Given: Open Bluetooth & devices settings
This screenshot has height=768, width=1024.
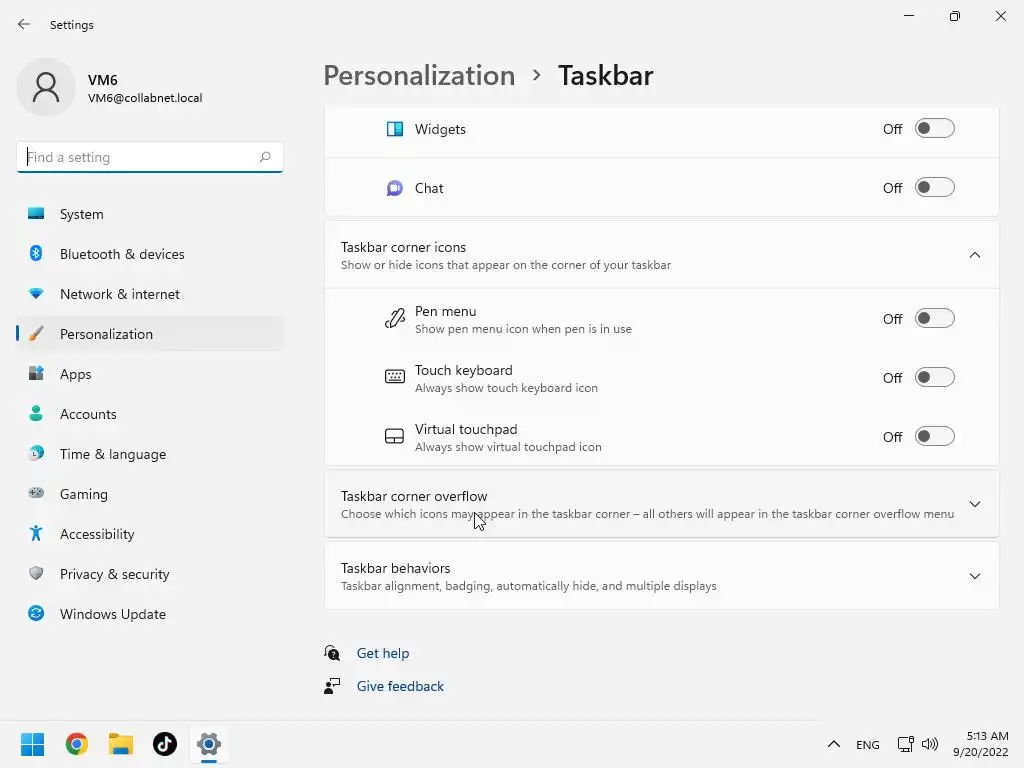Looking at the screenshot, I should 122,254.
